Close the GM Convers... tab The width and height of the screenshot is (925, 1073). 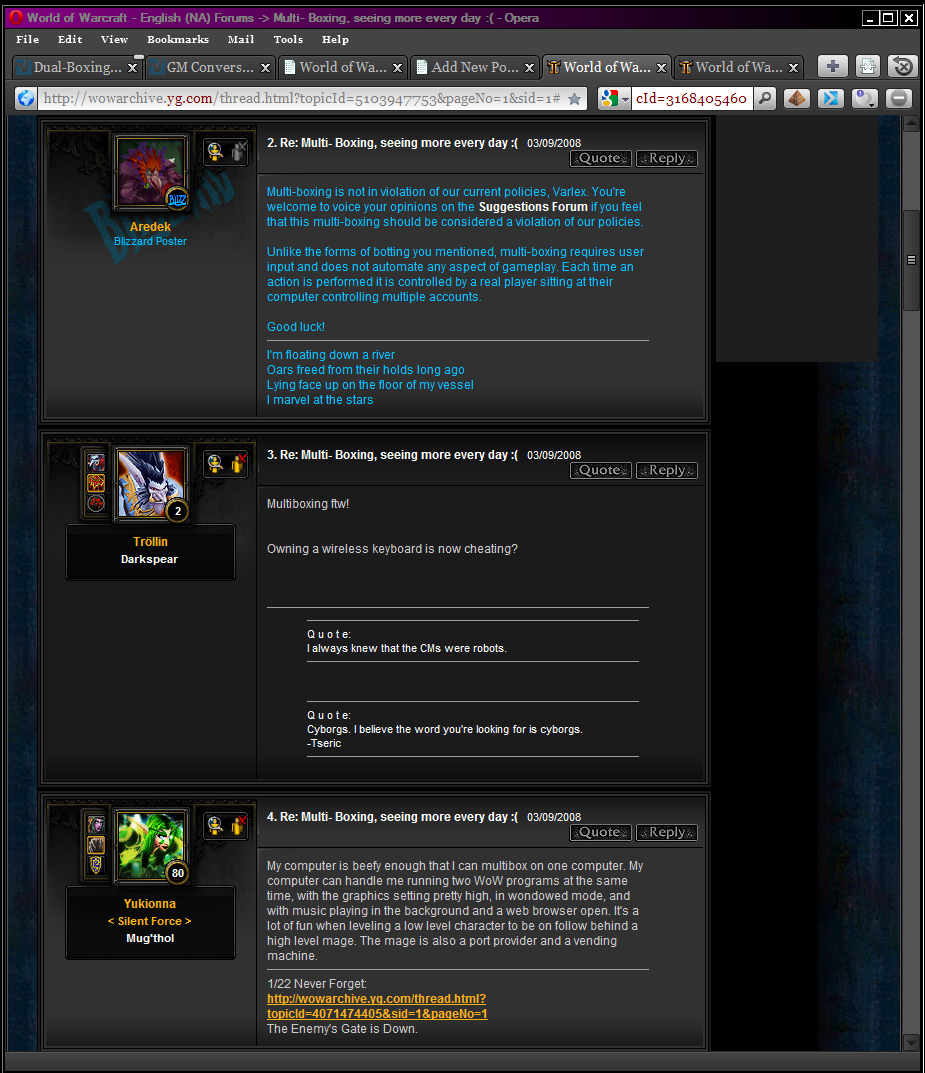point(265,68)
